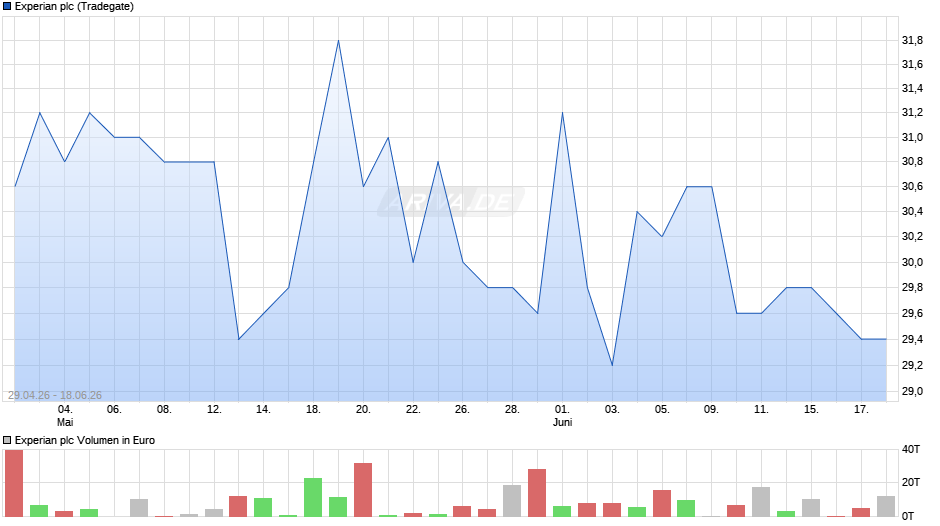Screen dimensions: 940x526
Task: Click the date range '29.04.26 - 18.06.26'
Action: (x=55, y=395)
